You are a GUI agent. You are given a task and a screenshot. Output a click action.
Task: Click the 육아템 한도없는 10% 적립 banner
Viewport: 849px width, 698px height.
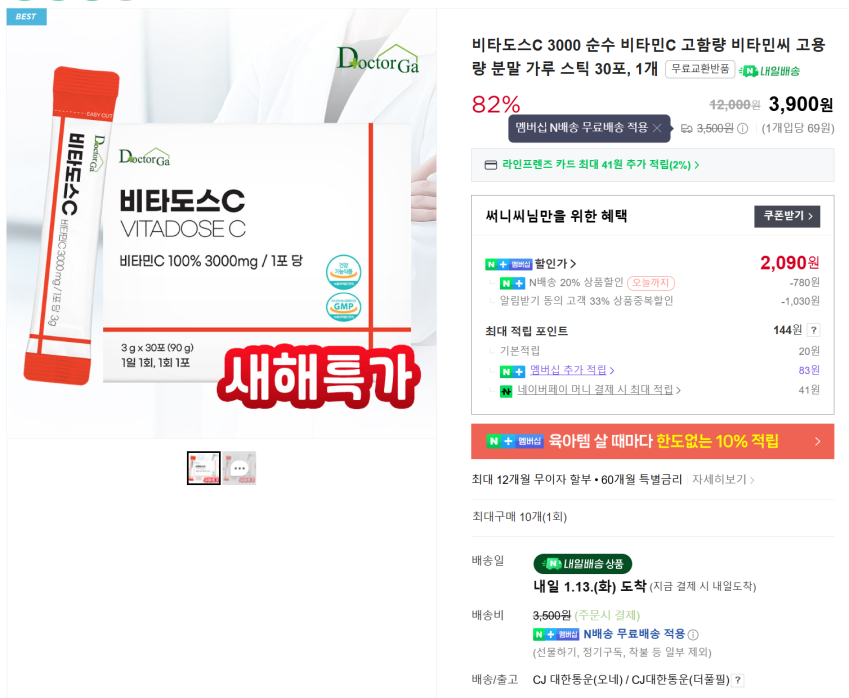click(x=652, y=441)
